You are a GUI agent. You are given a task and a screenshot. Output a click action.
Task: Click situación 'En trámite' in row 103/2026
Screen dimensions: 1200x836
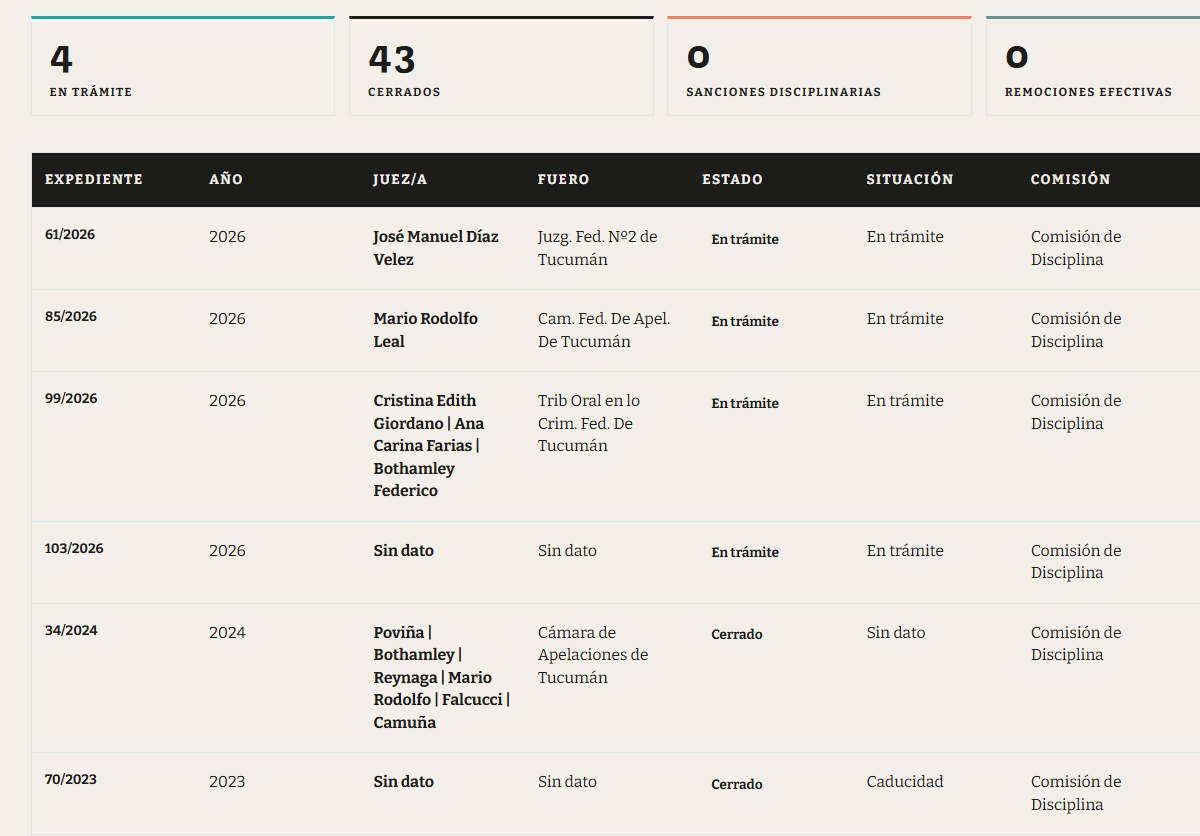point(905,551)
